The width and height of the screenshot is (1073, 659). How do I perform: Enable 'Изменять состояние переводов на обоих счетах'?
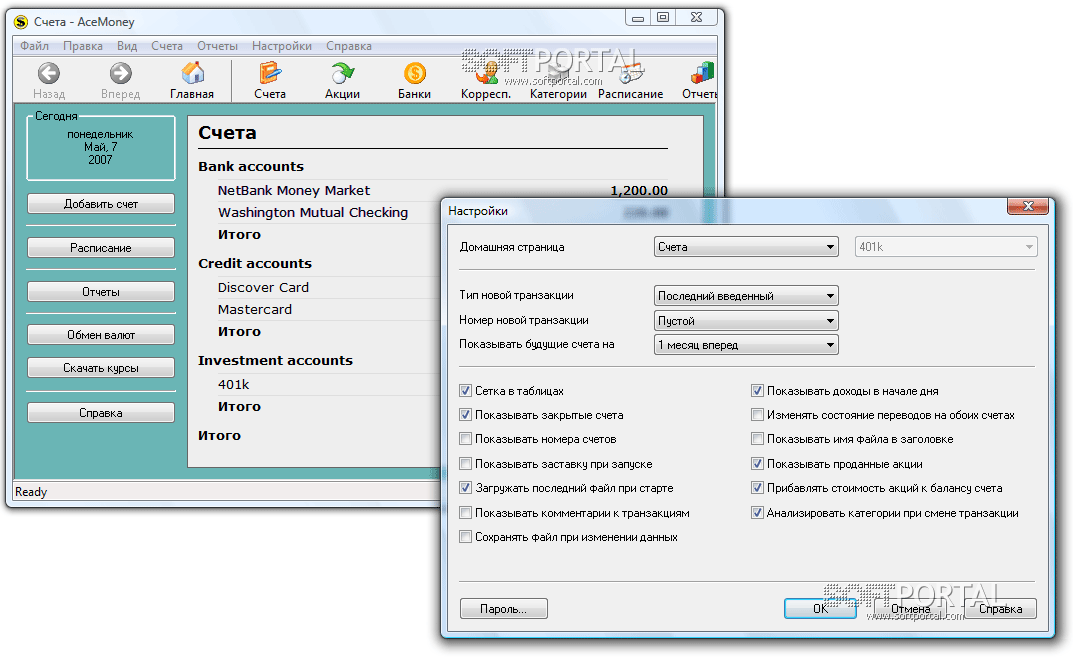(x=757, y=415)
